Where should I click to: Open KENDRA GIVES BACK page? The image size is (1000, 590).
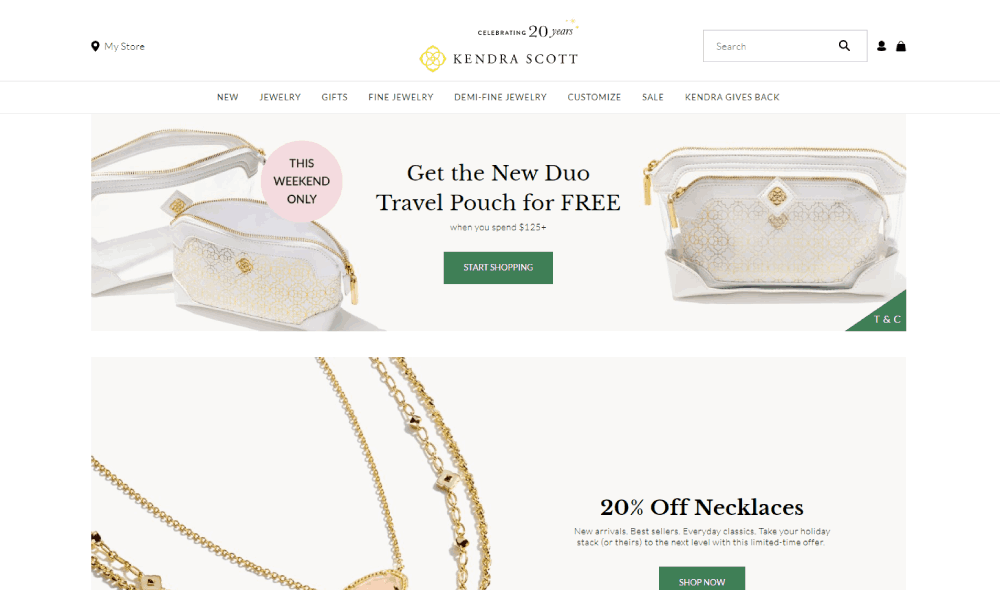(732, 97)
